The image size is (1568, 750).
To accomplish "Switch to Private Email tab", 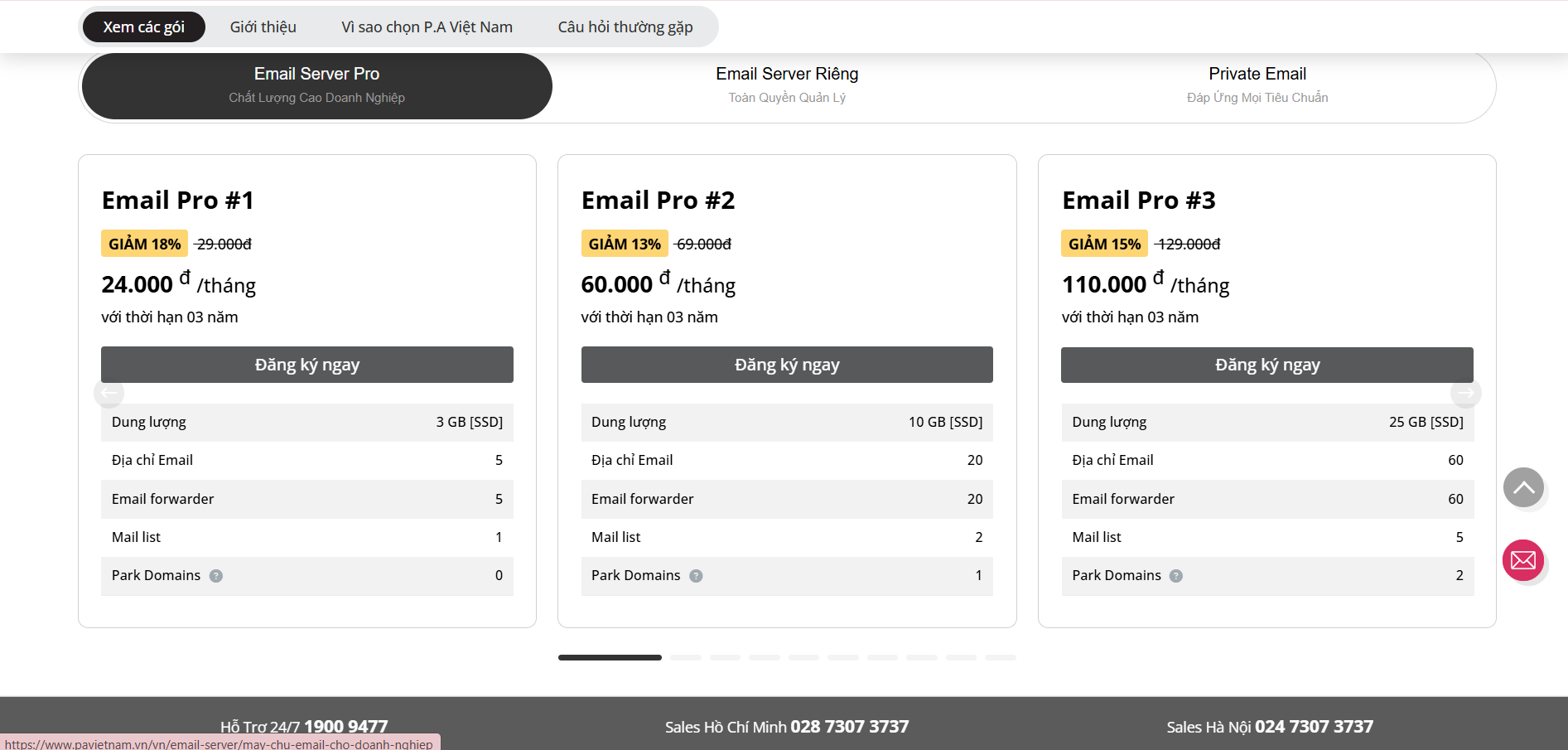I will [1257, 85].
